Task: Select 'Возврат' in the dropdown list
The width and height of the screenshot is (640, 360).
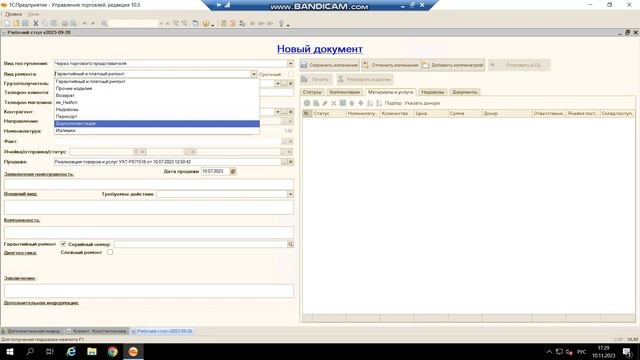Action: click(157, 96)
